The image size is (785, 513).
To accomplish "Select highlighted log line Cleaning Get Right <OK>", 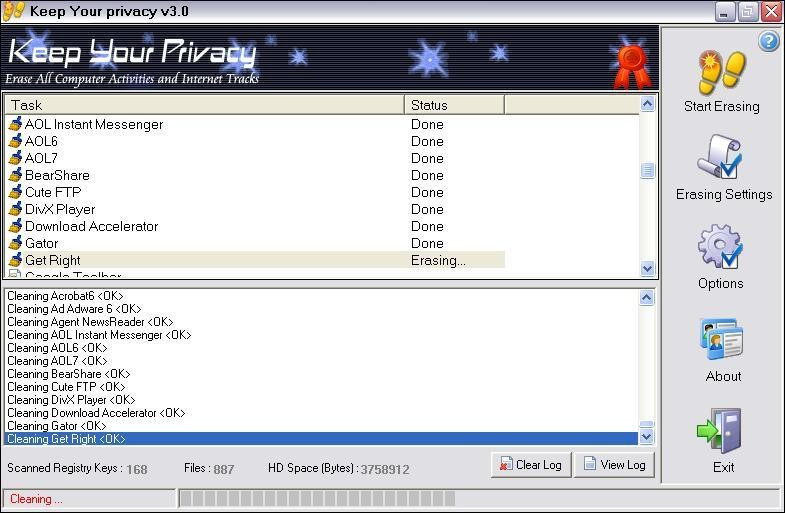I will (x=321, y=439).
